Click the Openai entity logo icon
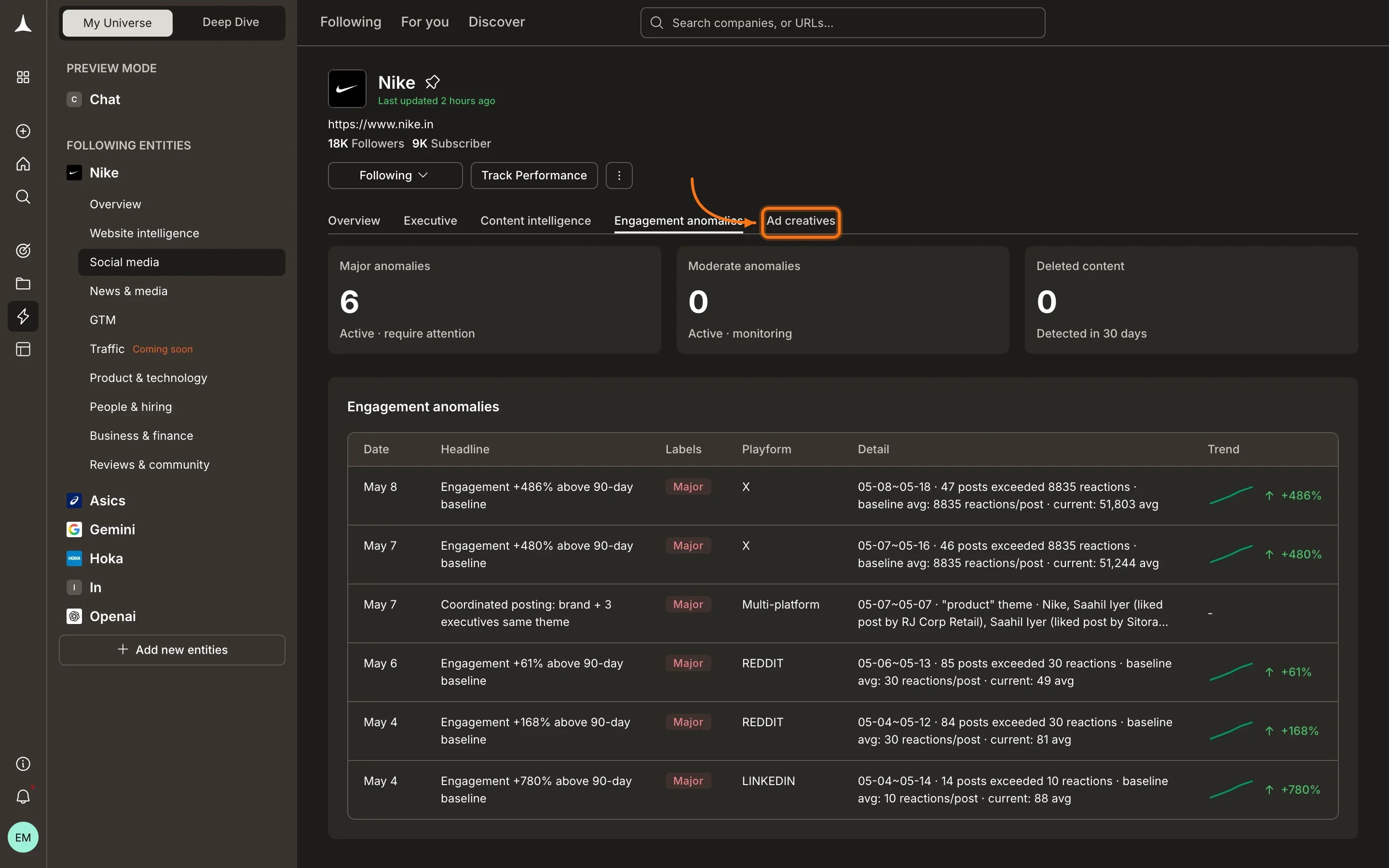 74,616
